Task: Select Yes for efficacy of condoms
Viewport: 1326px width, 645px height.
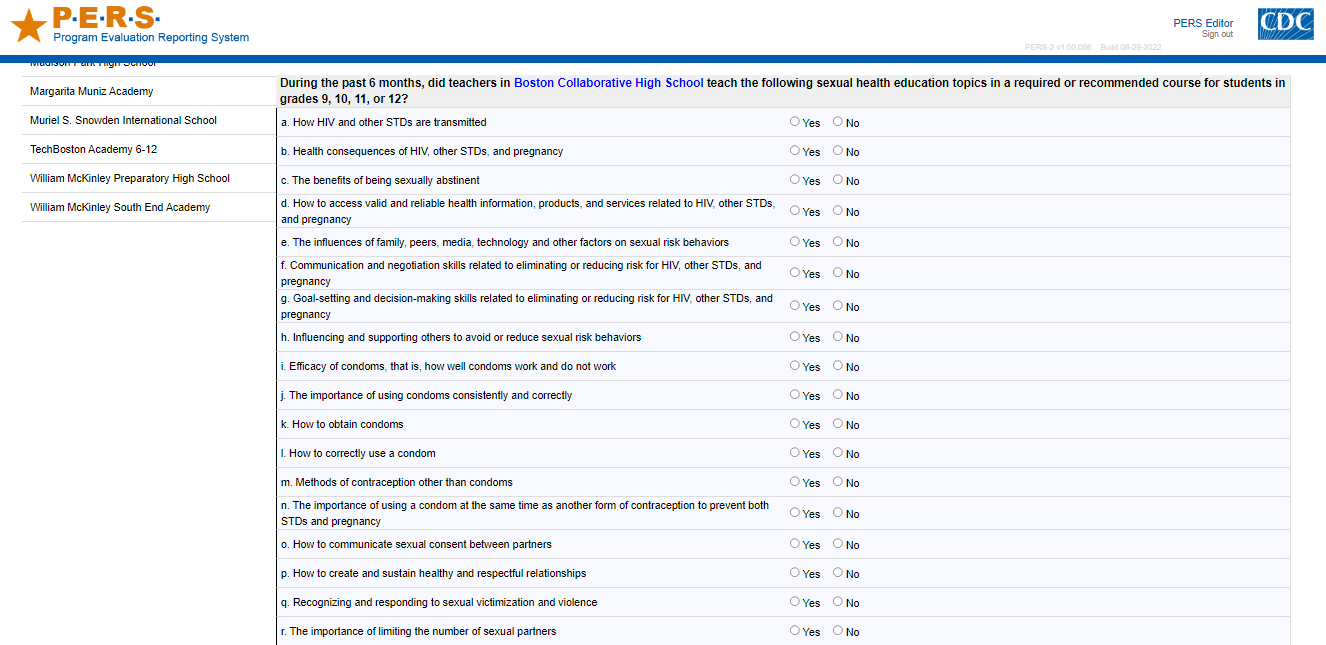Action: (x=795, y=366)
